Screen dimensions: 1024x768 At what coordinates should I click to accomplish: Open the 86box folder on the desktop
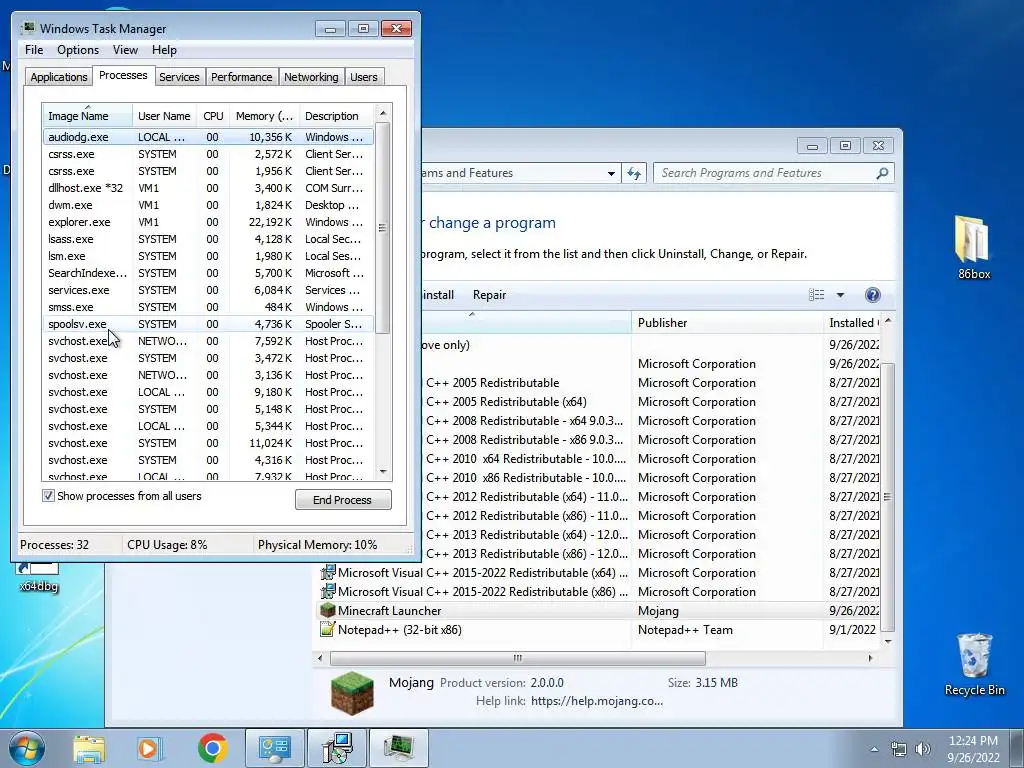tap(973, 248)
